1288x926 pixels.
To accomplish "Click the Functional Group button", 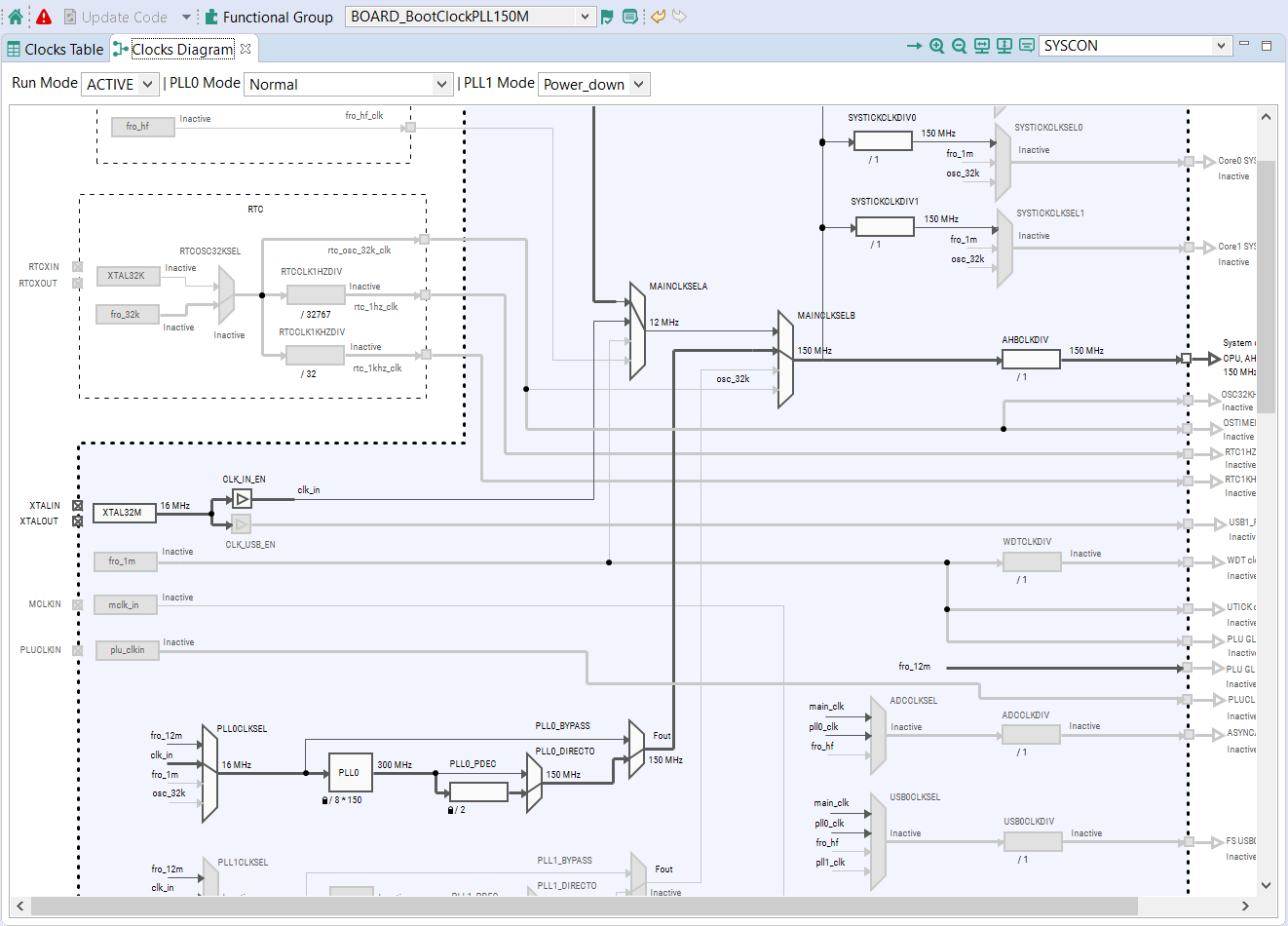I will (269, 17).
